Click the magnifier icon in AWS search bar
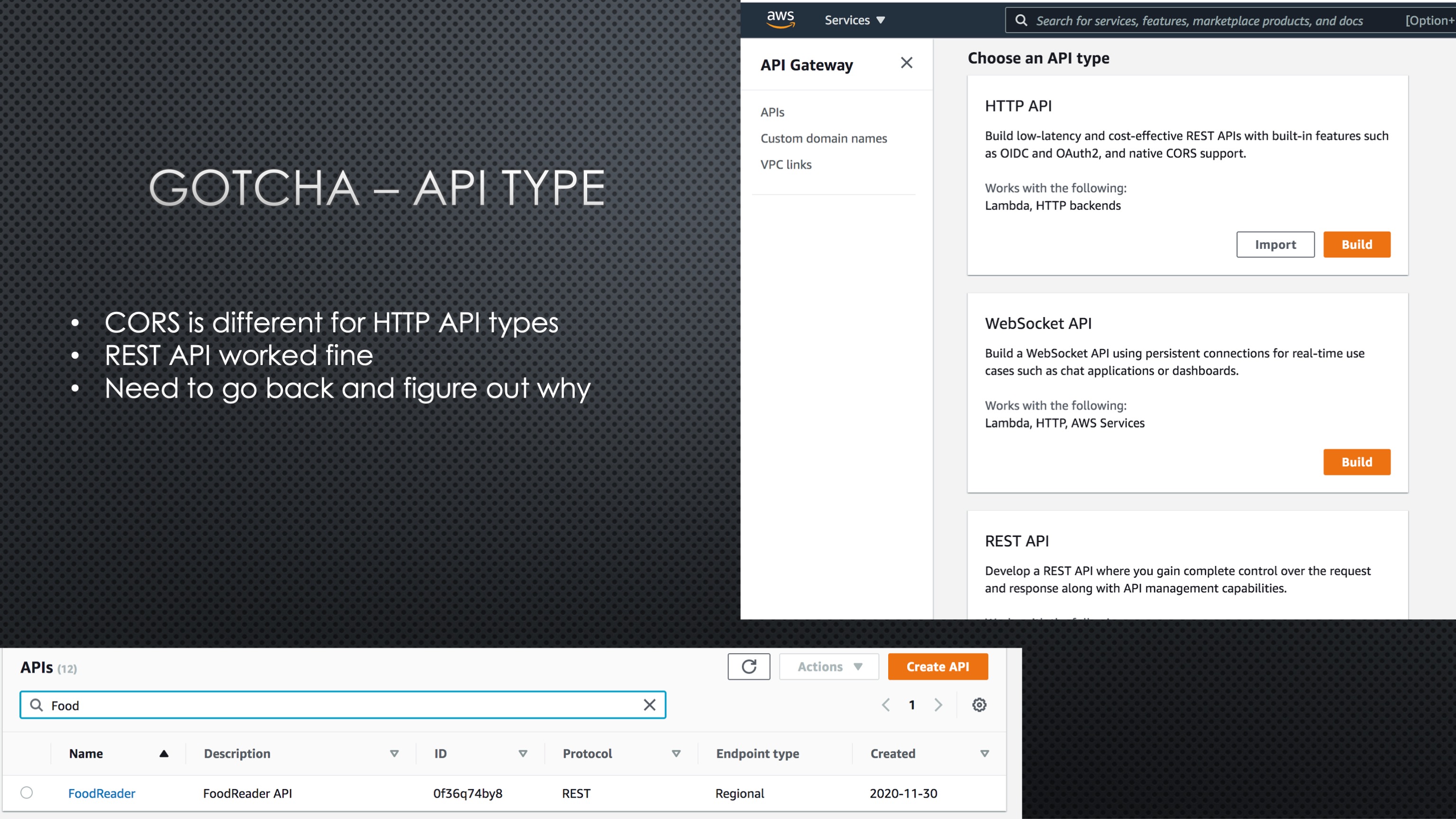Viewport: 1456px width, 819px height. (1021, 20)
